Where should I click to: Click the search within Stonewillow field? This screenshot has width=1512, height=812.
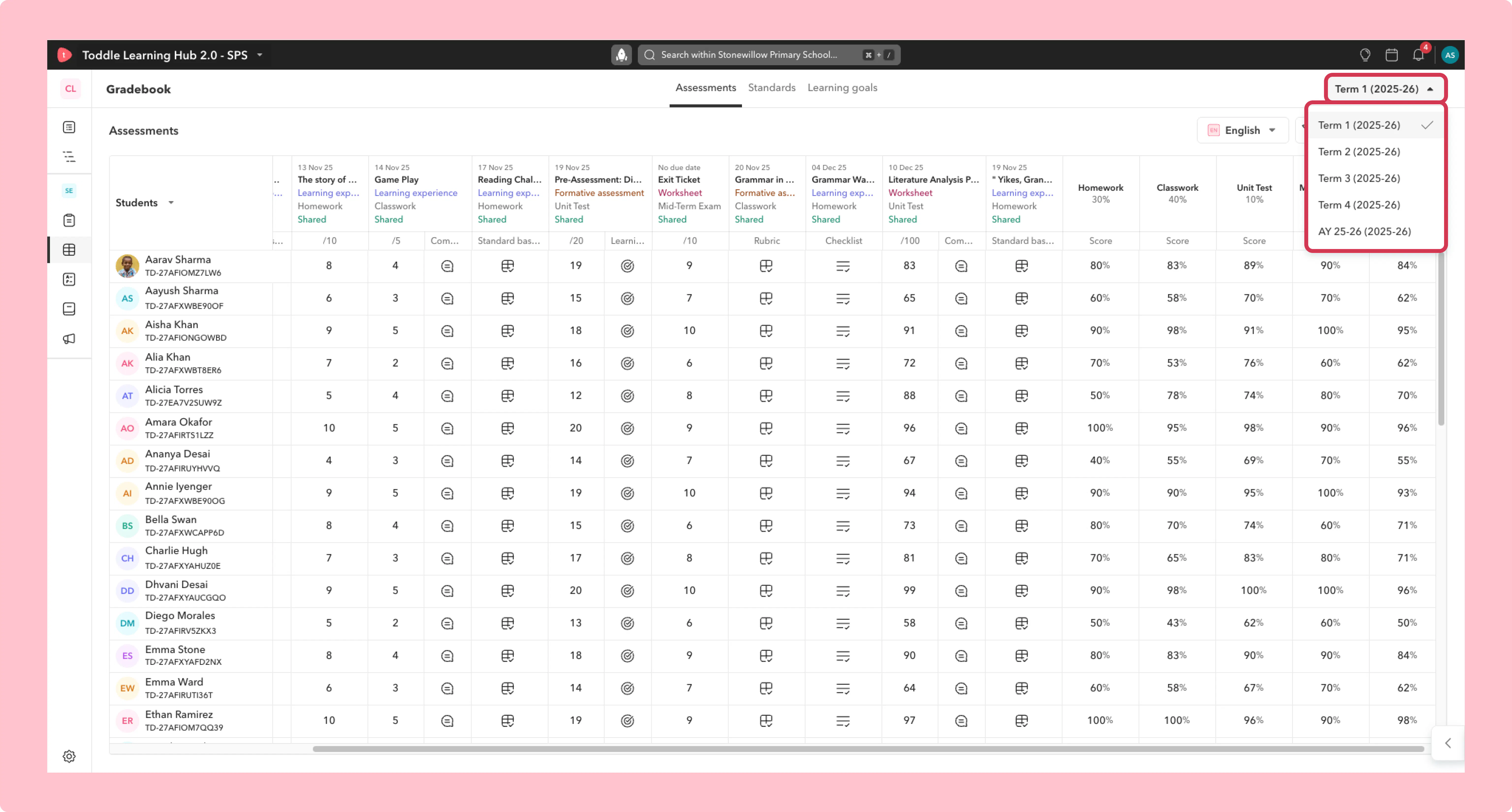[x=769, y=55]
